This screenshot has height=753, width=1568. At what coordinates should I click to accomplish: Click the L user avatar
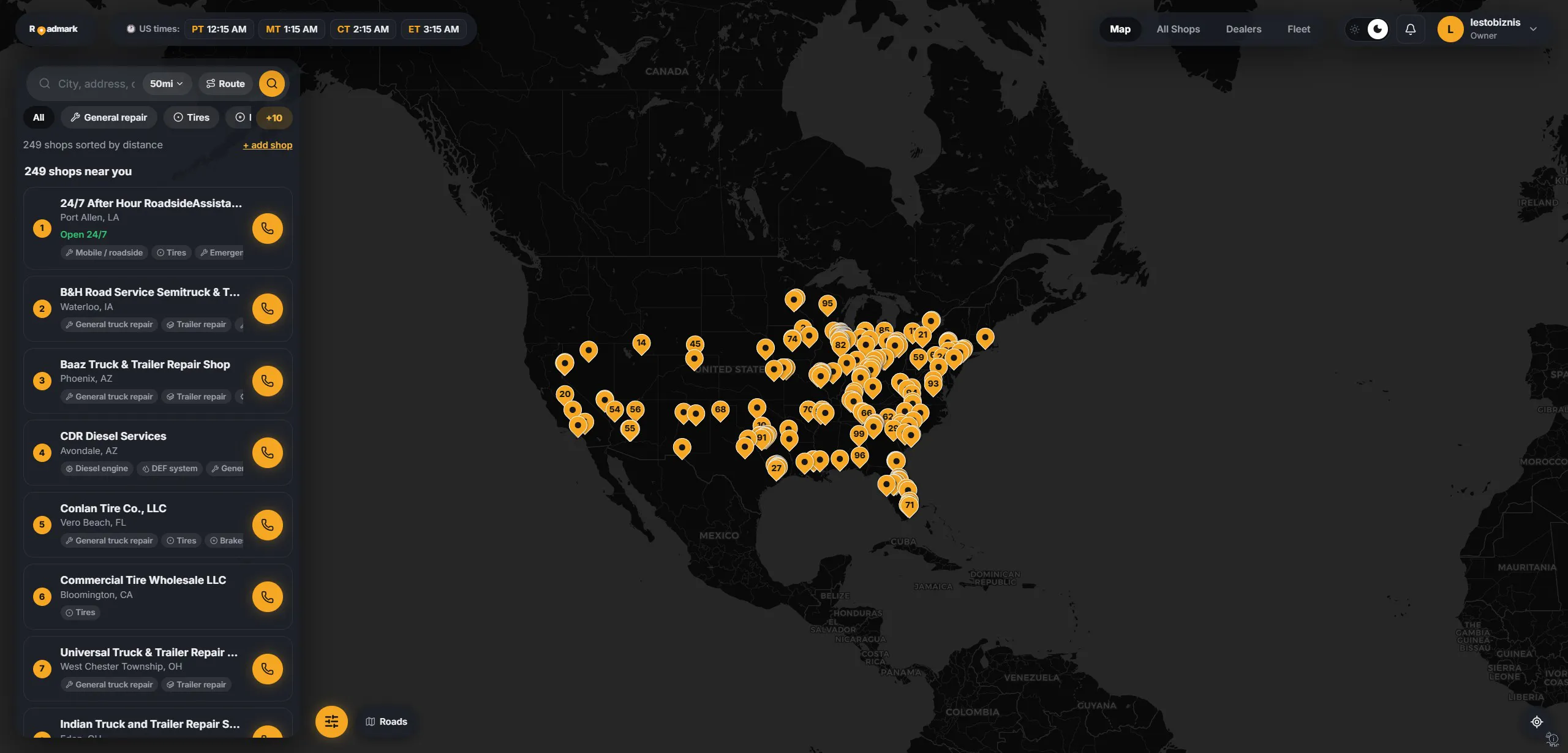1450,29
